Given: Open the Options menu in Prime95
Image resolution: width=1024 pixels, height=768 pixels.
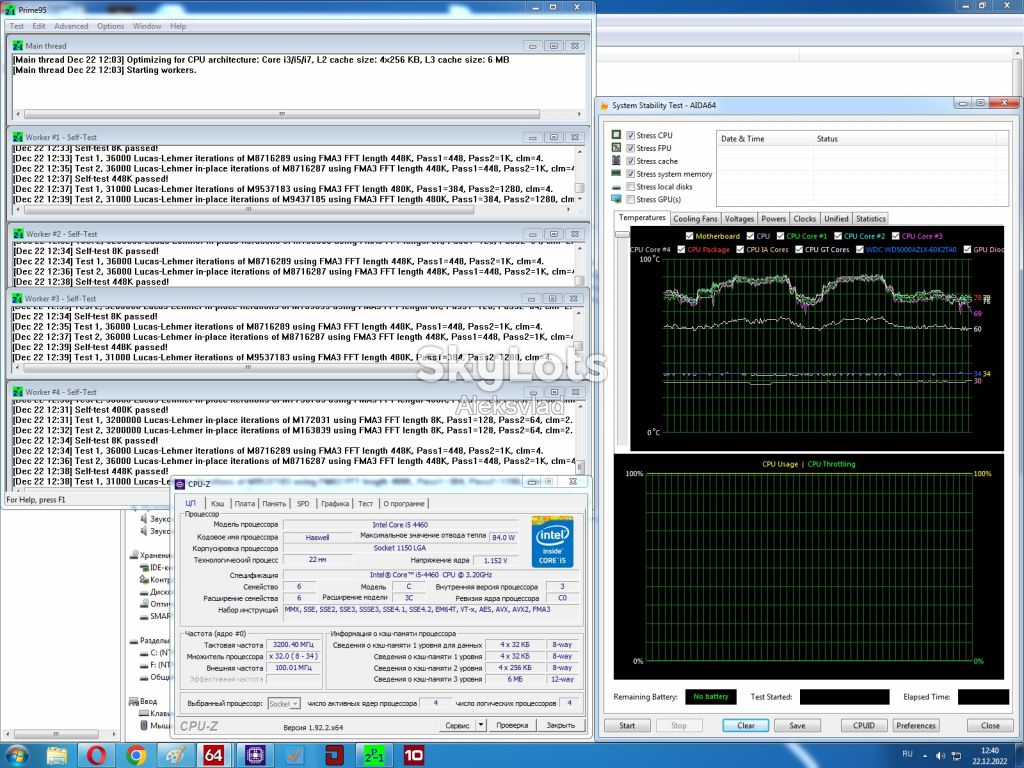Looking at the screenshot, I should (x=110, y=26).
